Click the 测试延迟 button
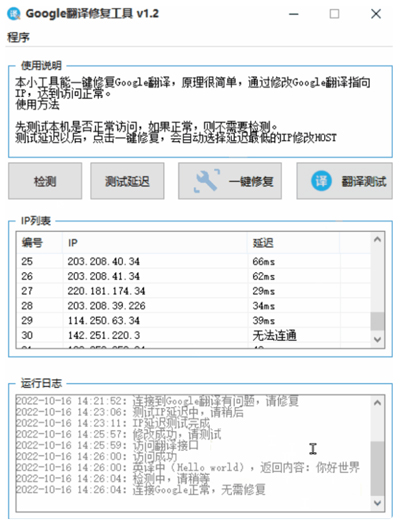This screenshot has width=400, height=525. point(127,181)
